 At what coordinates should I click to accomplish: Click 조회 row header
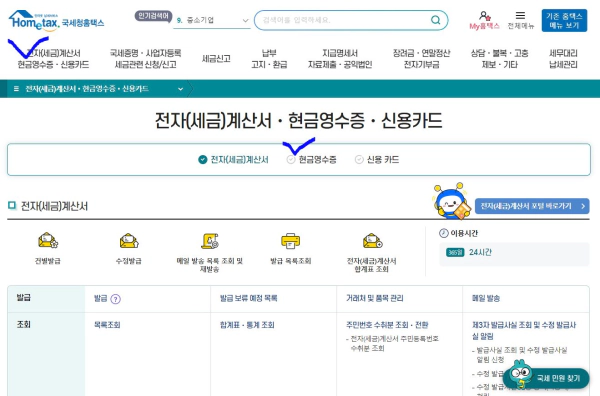point(23,325)
